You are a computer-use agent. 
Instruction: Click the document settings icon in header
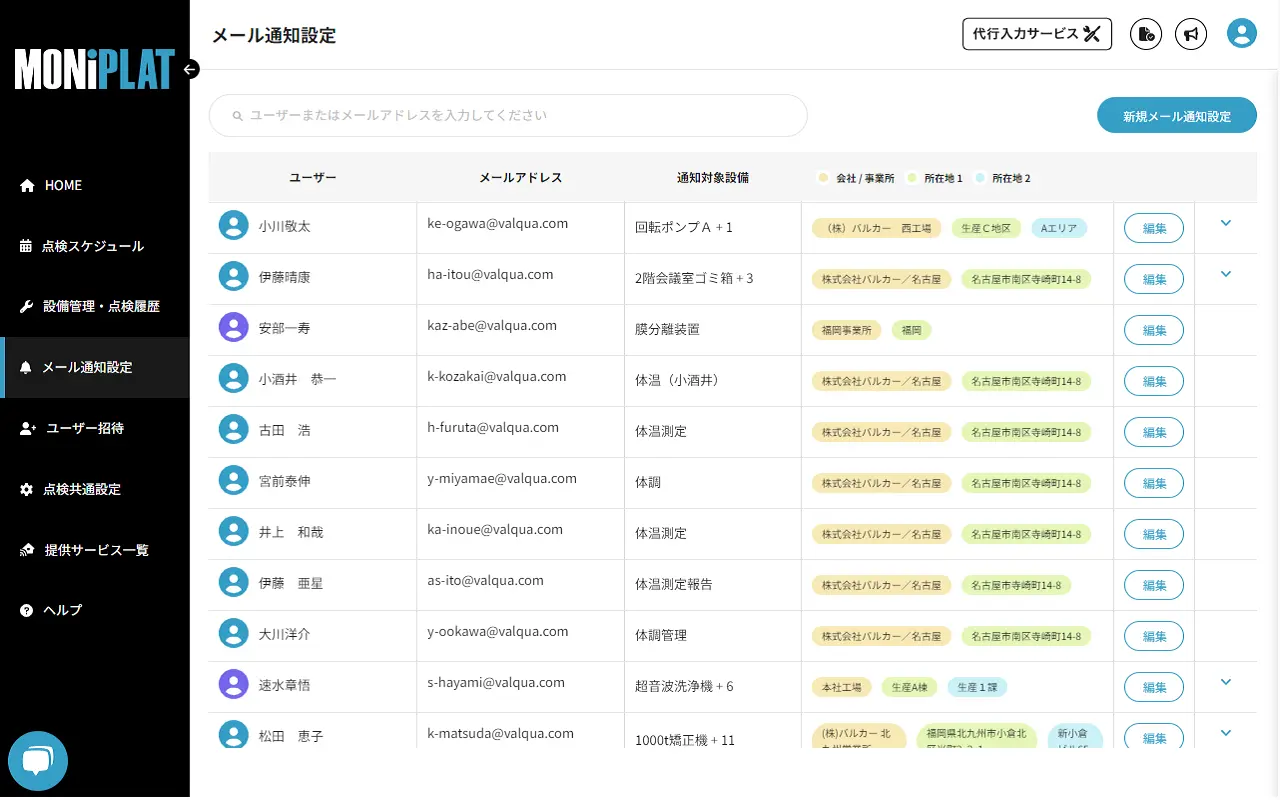[1146, 34]
